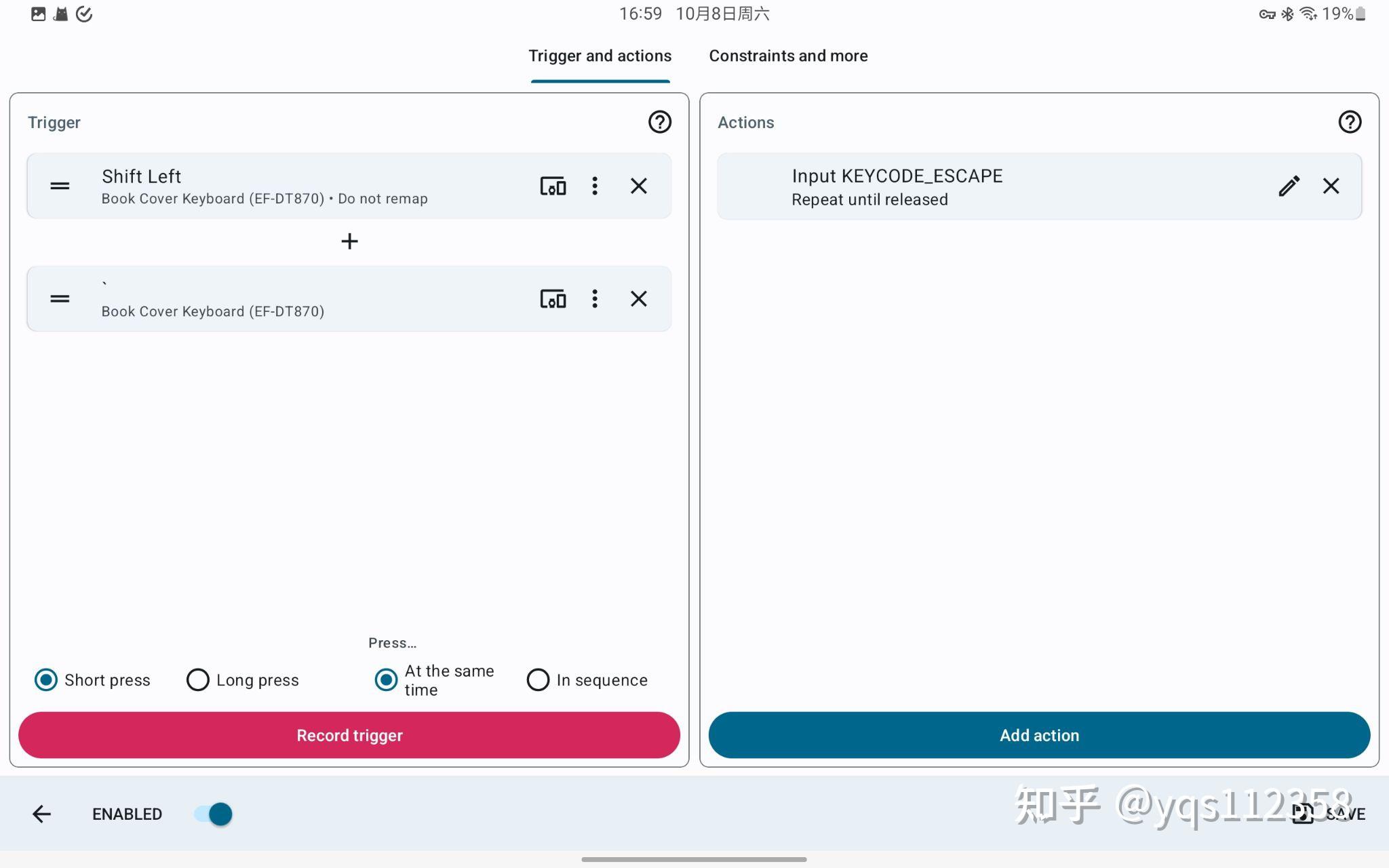Switch to the Constraints and more tab

789,56
